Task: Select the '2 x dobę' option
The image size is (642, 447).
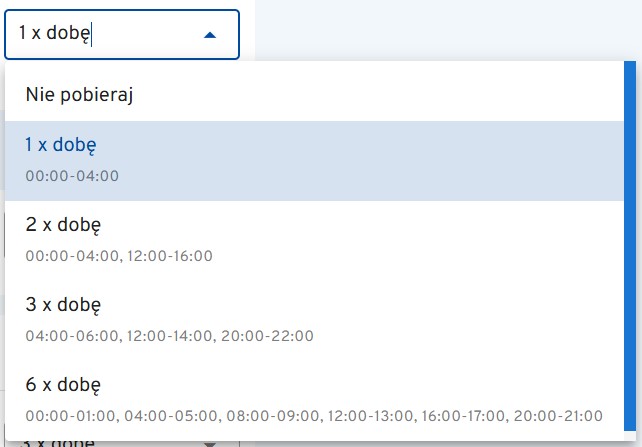Action: coord(63,224)
